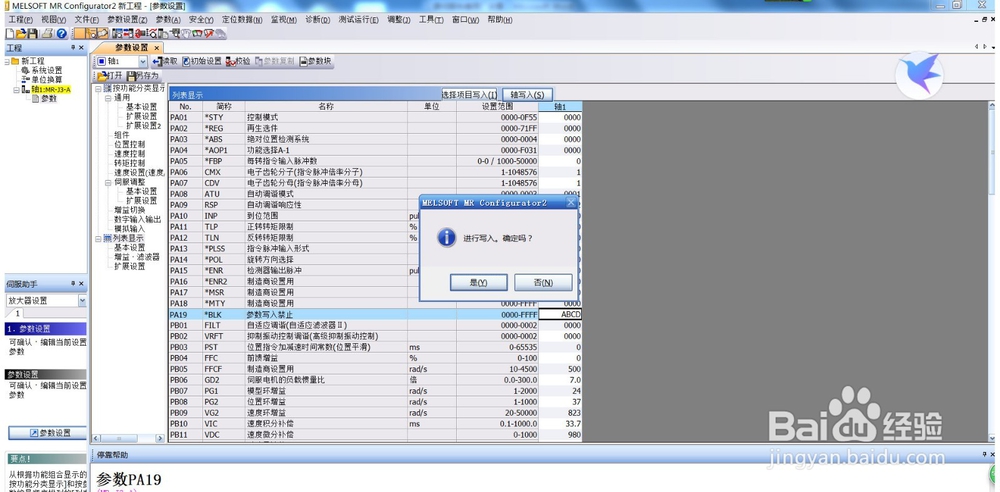The width and height of the screenshot is (1000, 492).
Task: Select 单位换算 in the project tree
Action: tap(42, 80)
